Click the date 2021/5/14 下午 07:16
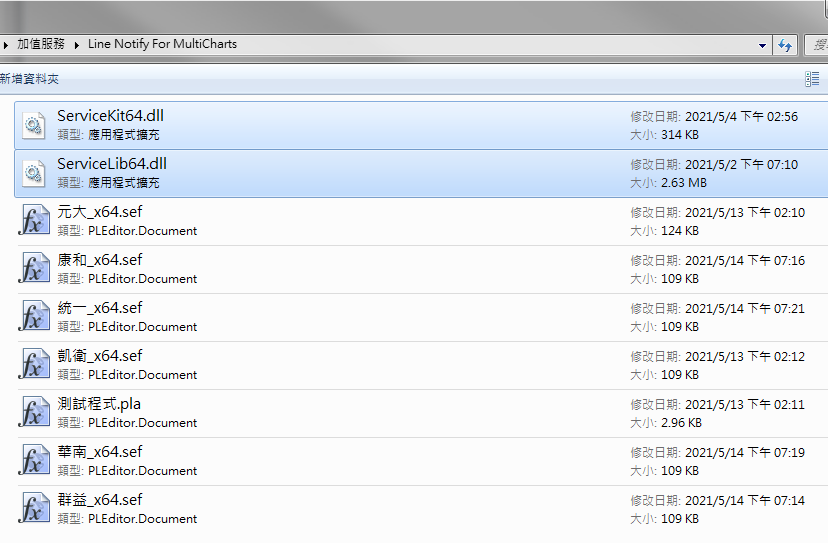This screenshot has height=543, width=828. click(745, 261)
